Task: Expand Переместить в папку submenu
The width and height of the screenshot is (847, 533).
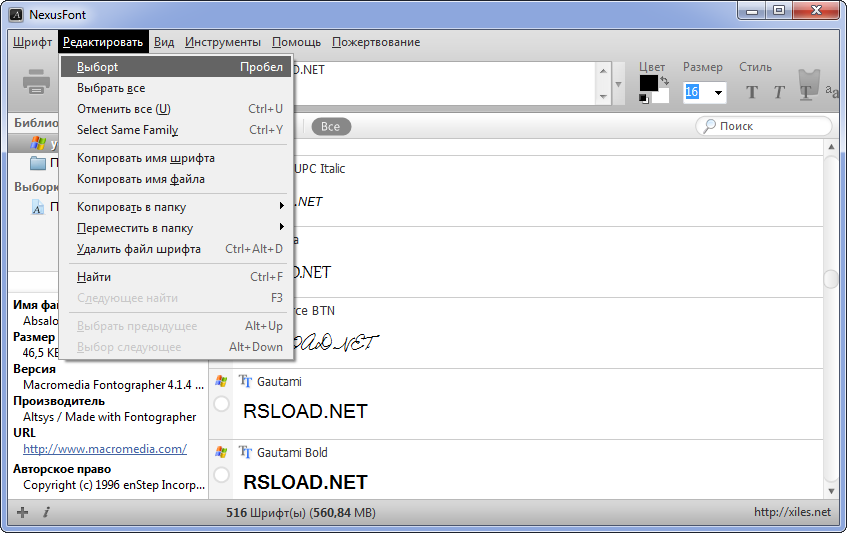Action: coord(281,227)
